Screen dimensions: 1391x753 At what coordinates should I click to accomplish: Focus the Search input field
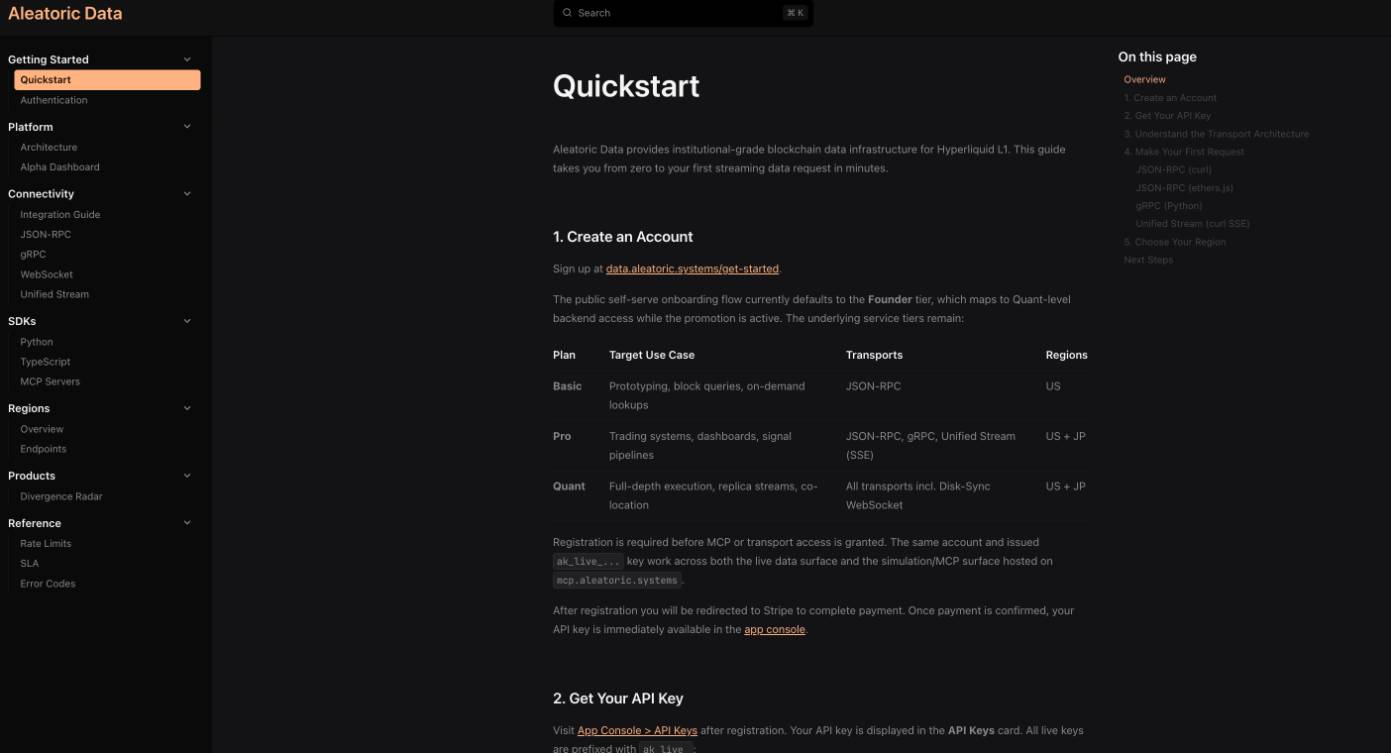pyautogui.click(x=680, y=13)
